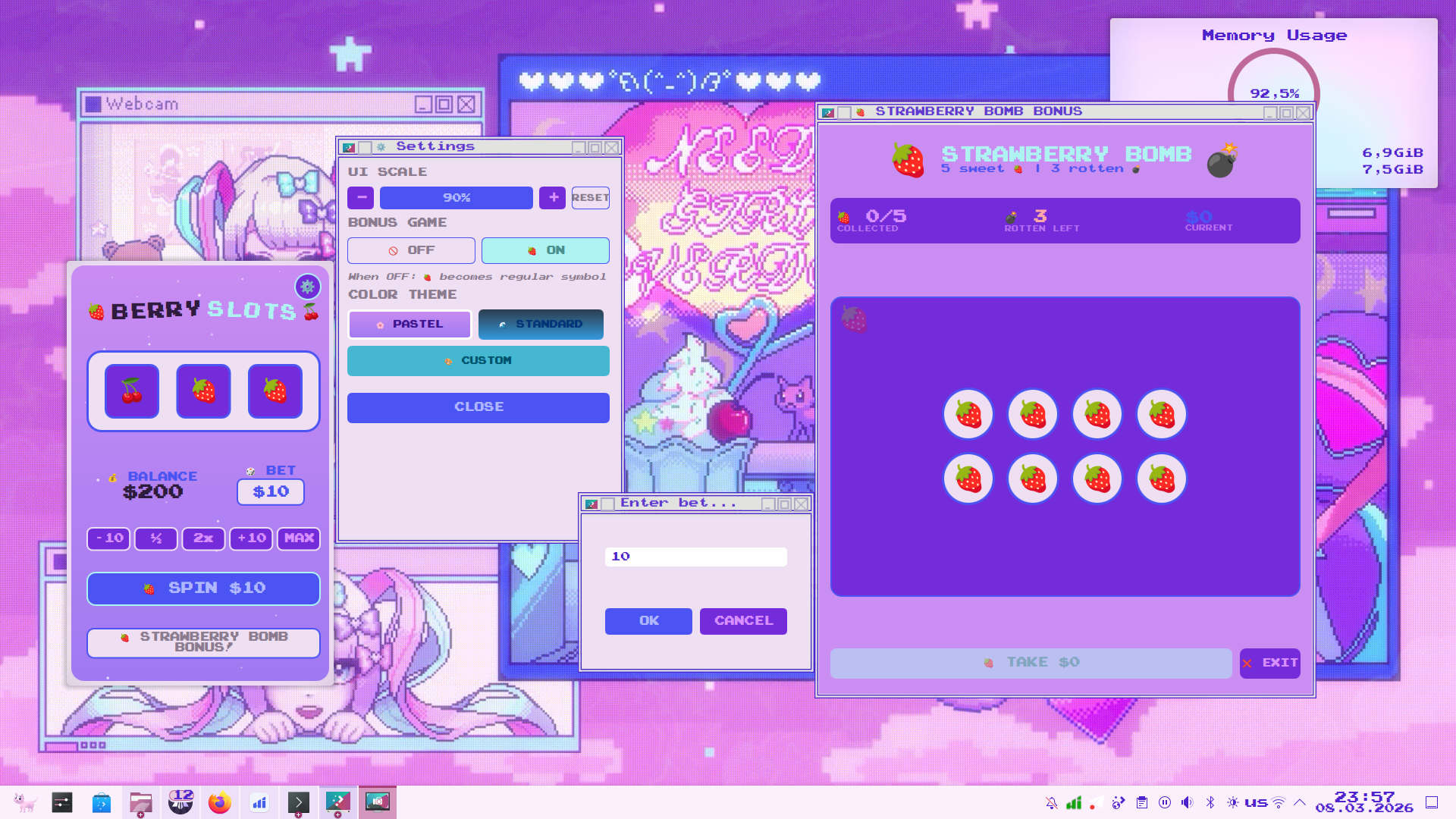Click the bet amount input field
This screenshot has width=1456, height=819.
point(695,557)
